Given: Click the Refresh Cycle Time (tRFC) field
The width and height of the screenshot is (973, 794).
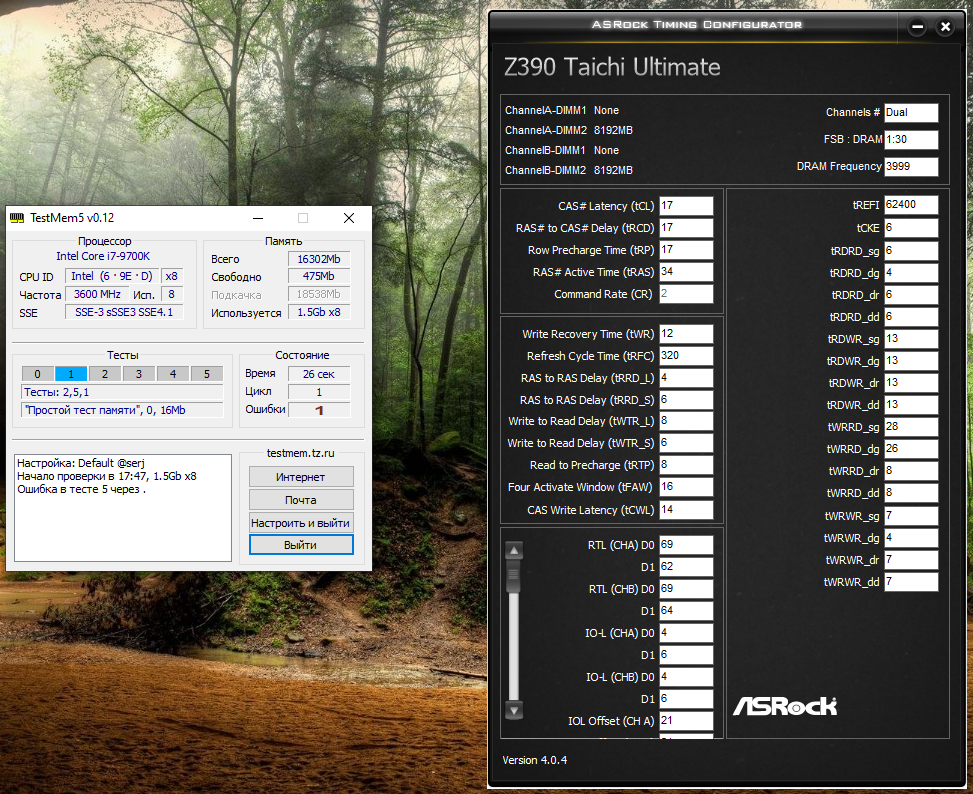Looking at the screenshot, I should coord(686,356).
